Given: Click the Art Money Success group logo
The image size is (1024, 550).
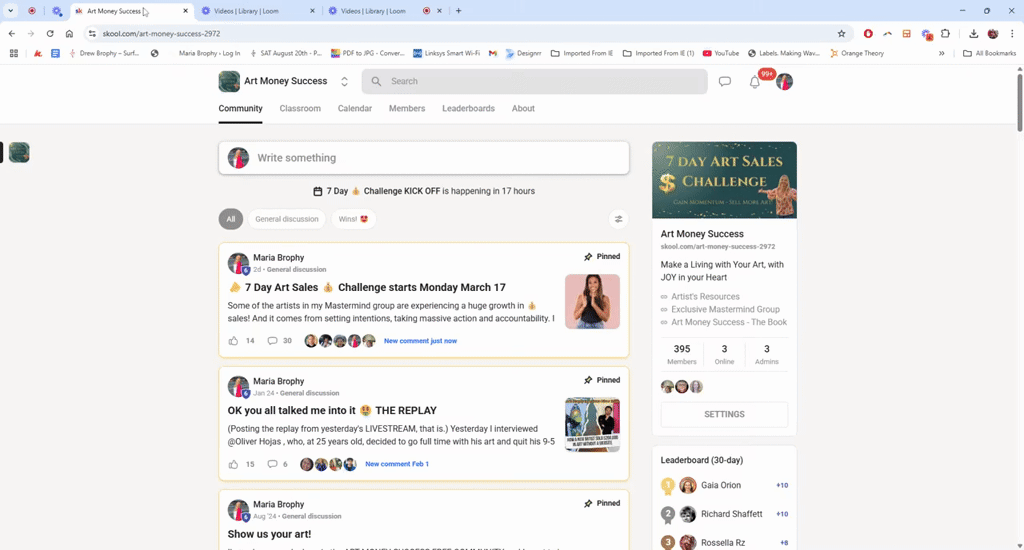Looking at the screenshot, I should (x=229, y=82).
